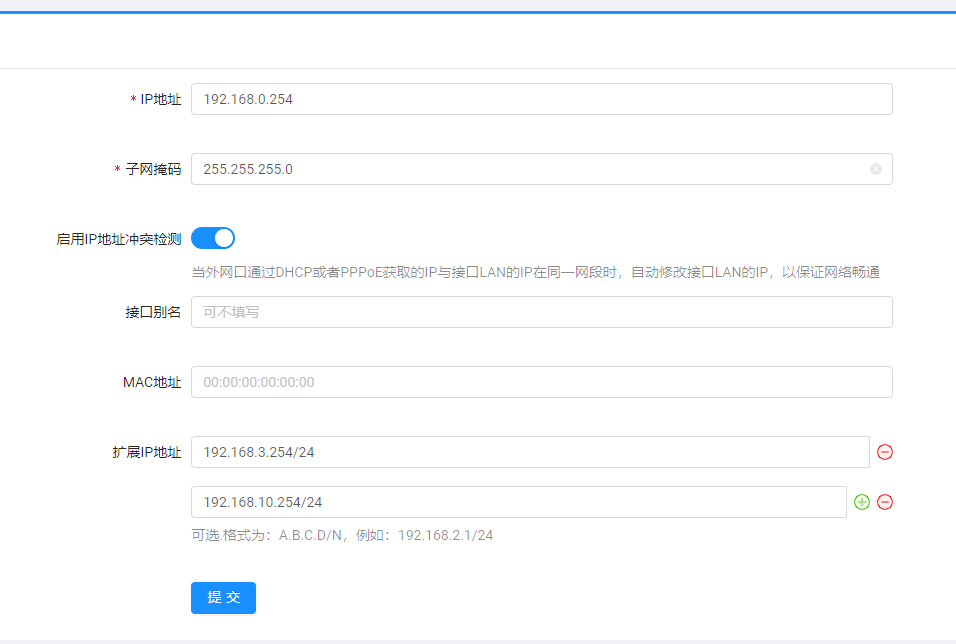Viewport: 956px width, 644px height.
Task: Select the MAC地址 input field
Action: pyautogui.click(x=540, y=382)
